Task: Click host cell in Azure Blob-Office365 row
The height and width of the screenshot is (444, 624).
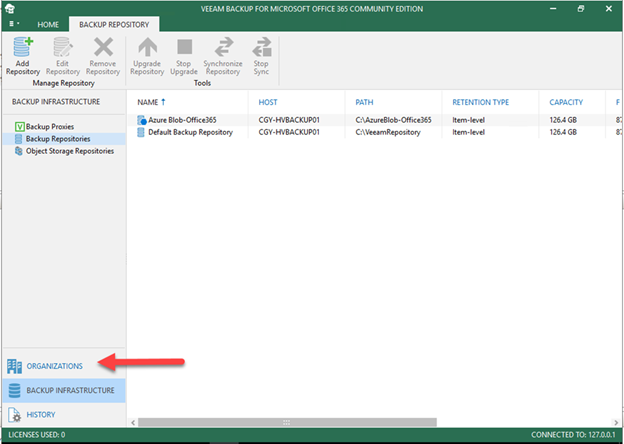Action: click(x=289, y=120)
